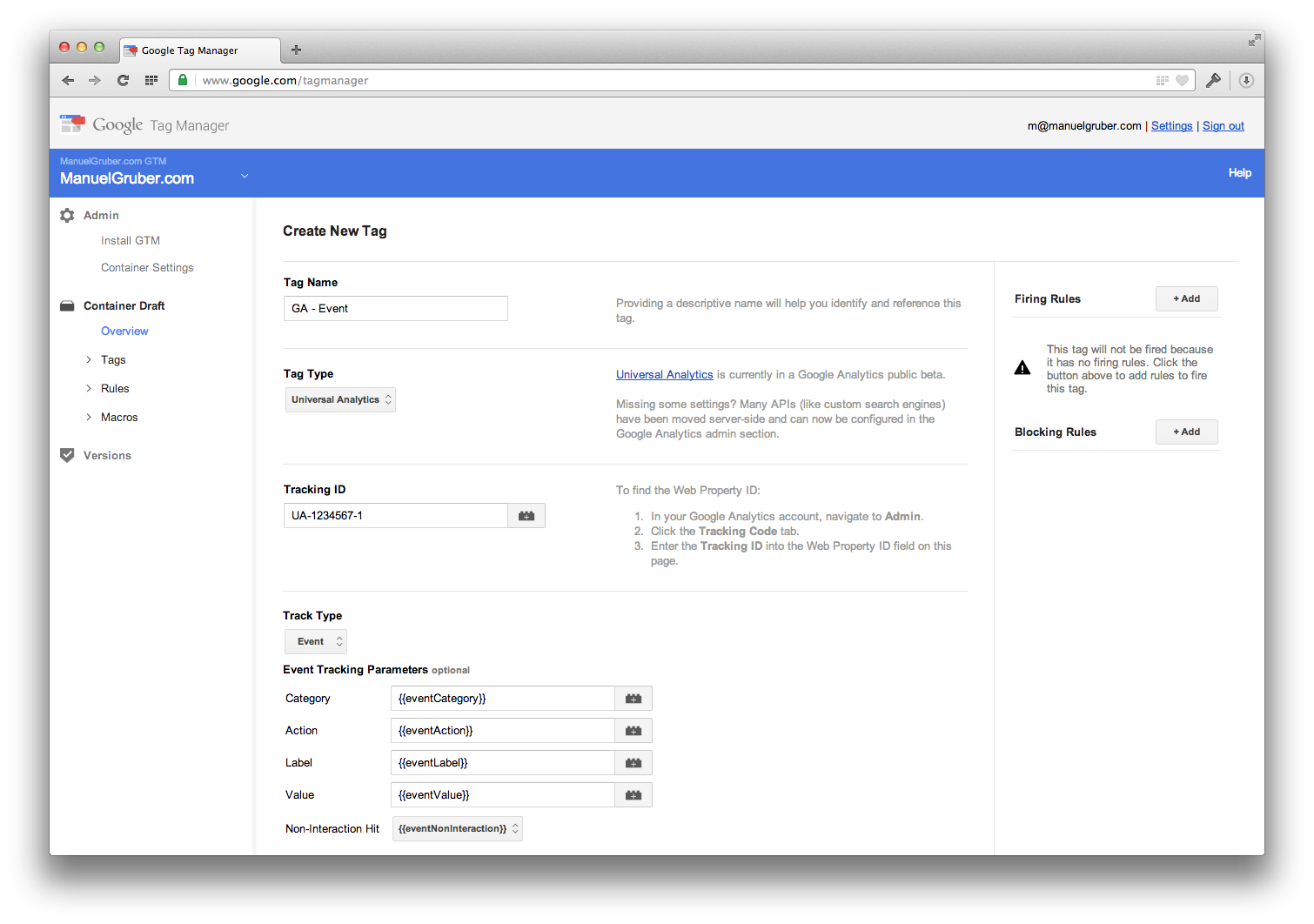Add a firing rule with + Add
This screenshot has height=924, width=1314.
tap(1187, 298)
